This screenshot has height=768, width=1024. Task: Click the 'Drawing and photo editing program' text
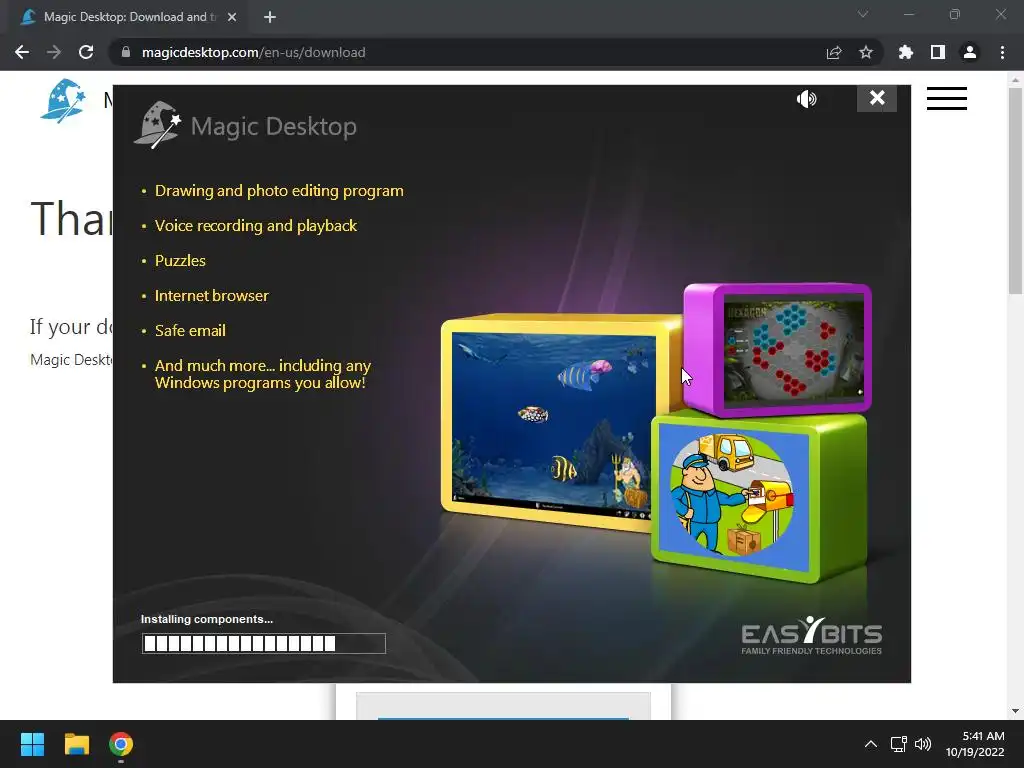coord(279,191)
